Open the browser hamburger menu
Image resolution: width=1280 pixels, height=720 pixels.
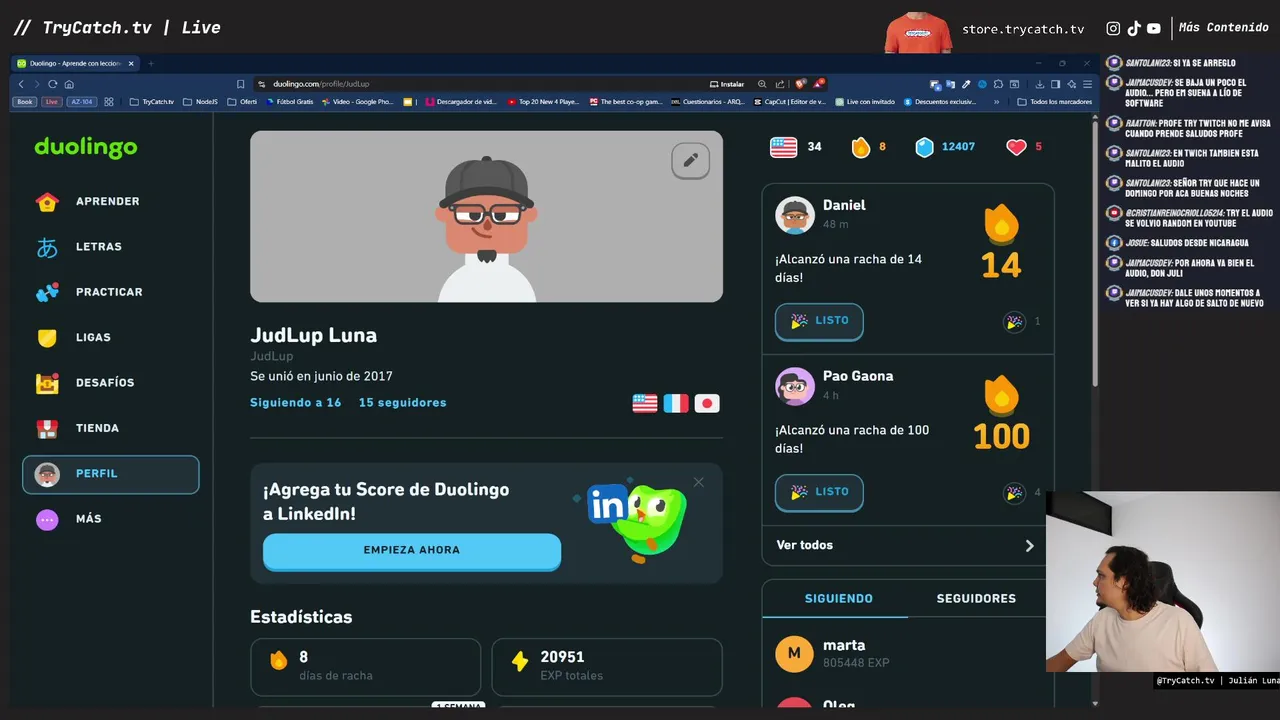(1087, 84)
